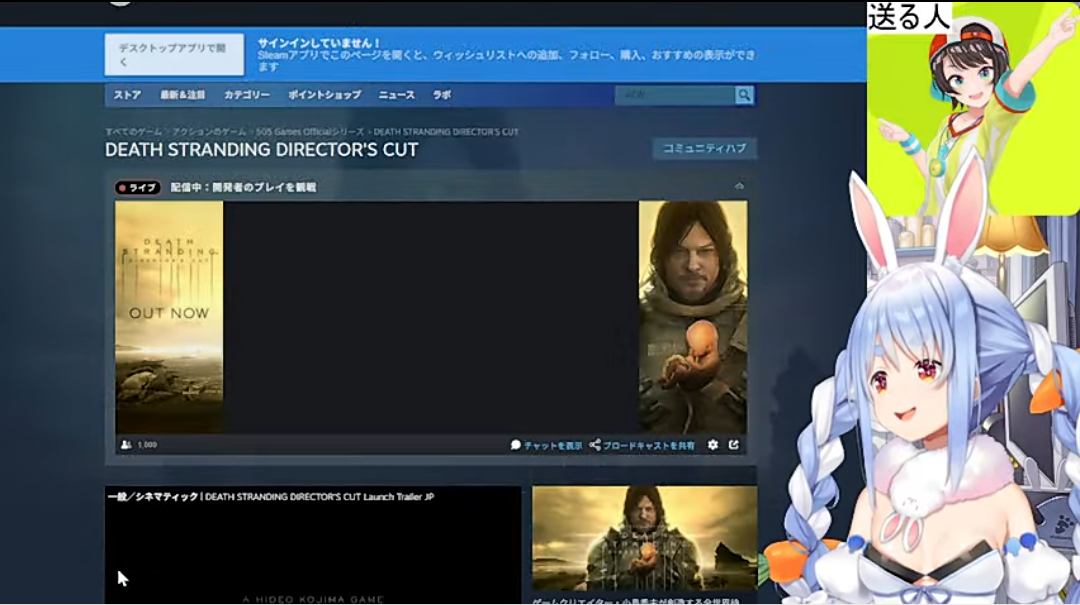Select the ブロードキャストを共有 label
Image resolution: width=1080 pixels, height=605 pixels.
click(649, 446)
